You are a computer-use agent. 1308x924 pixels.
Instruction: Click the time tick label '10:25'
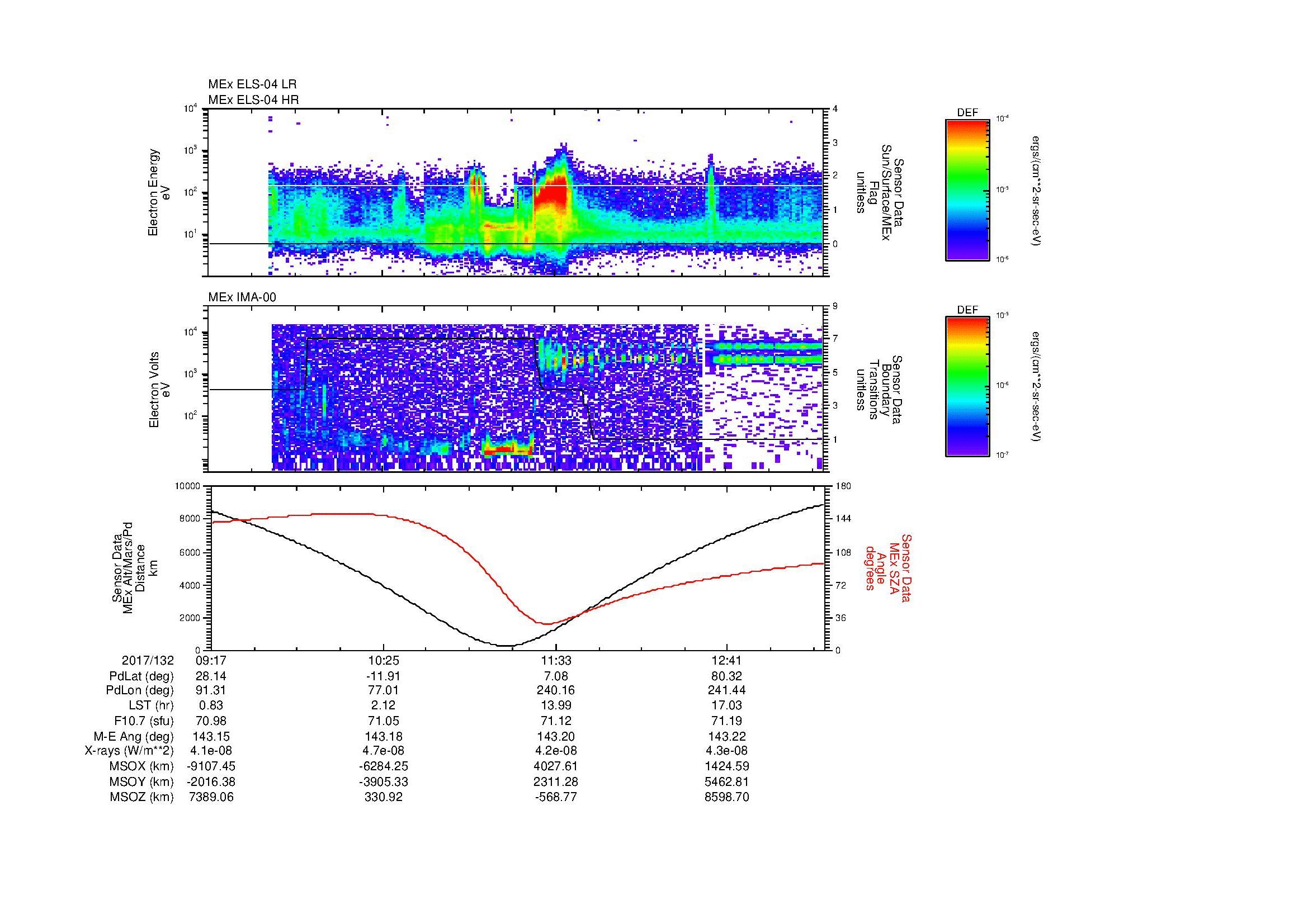click(384, 660)
